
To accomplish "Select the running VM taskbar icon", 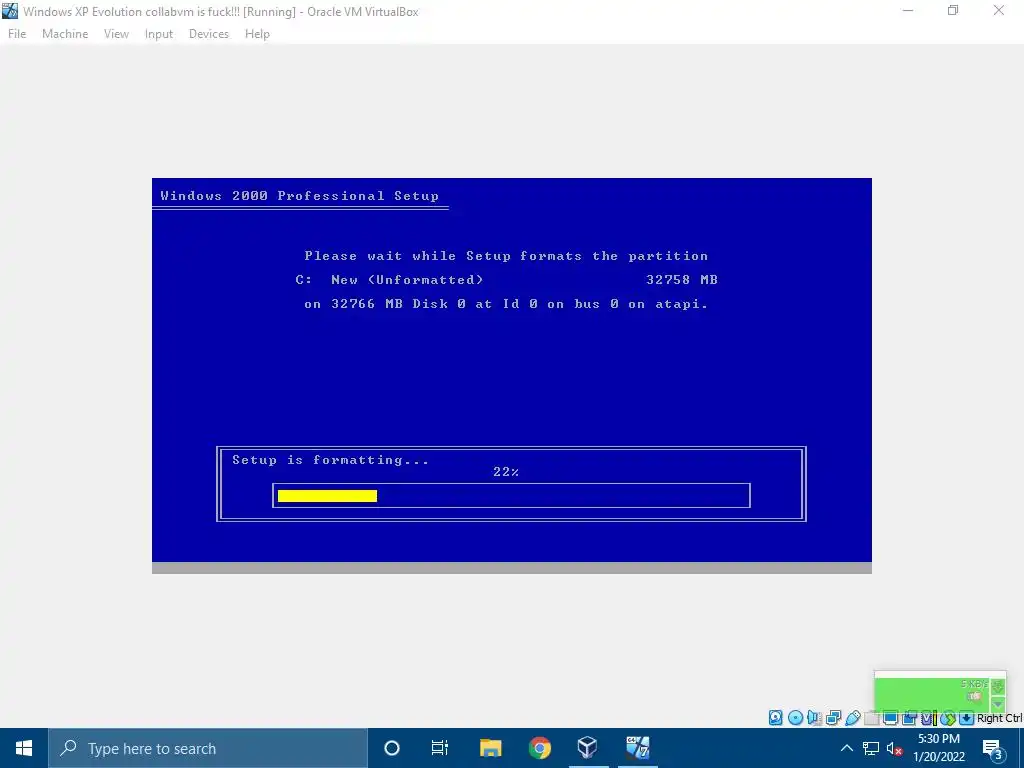I will tap(637, 748).
